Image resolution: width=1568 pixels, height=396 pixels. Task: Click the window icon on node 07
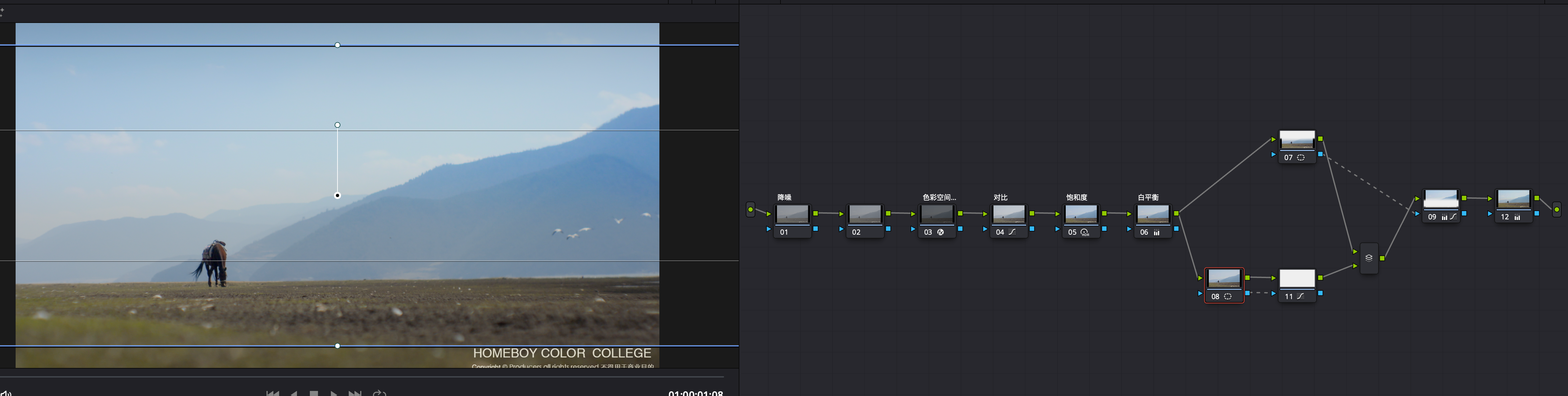[x=1301, y=157]
